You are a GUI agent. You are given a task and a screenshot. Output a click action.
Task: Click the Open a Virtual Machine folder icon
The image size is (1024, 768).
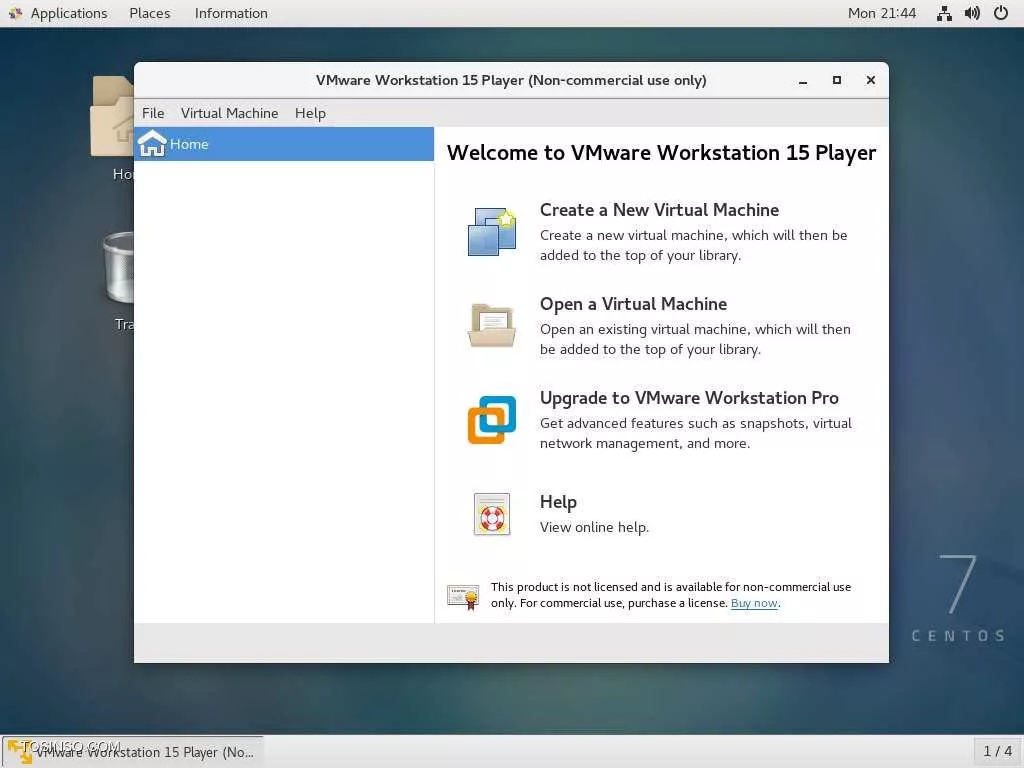[x=492, y=325]
